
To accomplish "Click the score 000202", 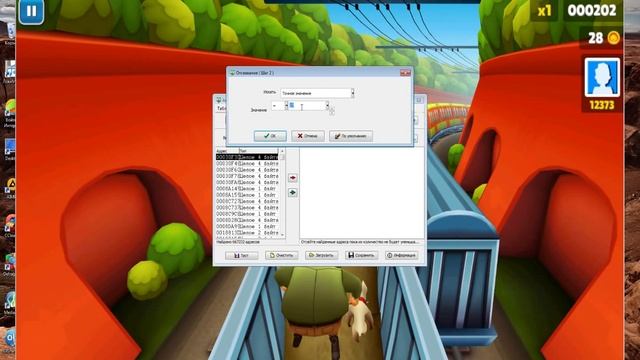I will pos(591,11).
